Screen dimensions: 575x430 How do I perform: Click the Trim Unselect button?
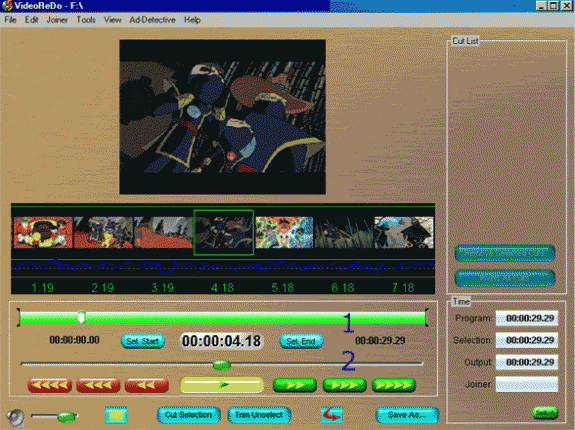coord(259,415)
